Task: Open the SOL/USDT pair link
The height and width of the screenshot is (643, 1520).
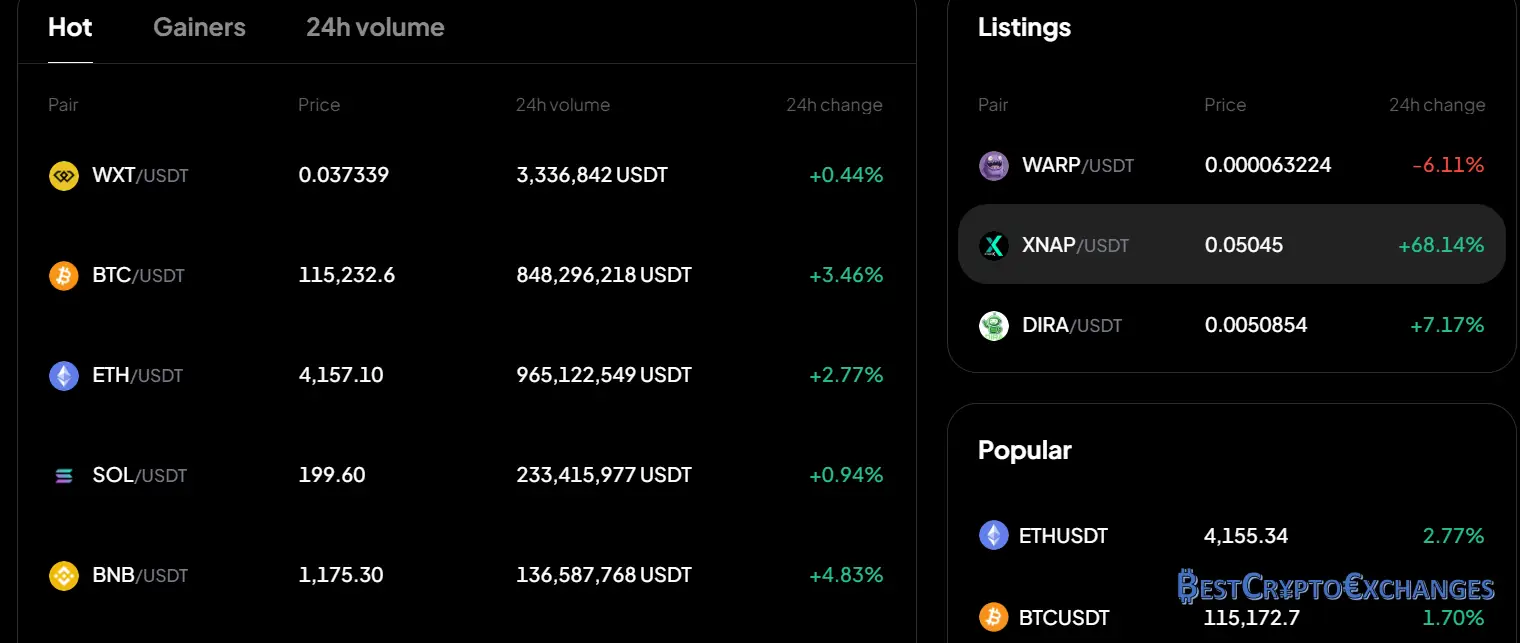Action: pos(140,476)
